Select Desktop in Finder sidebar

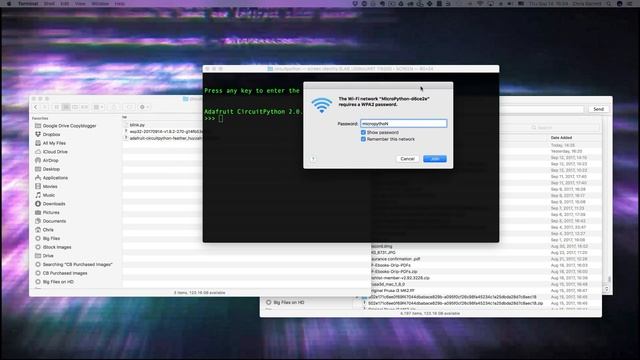tap(47, 169)
